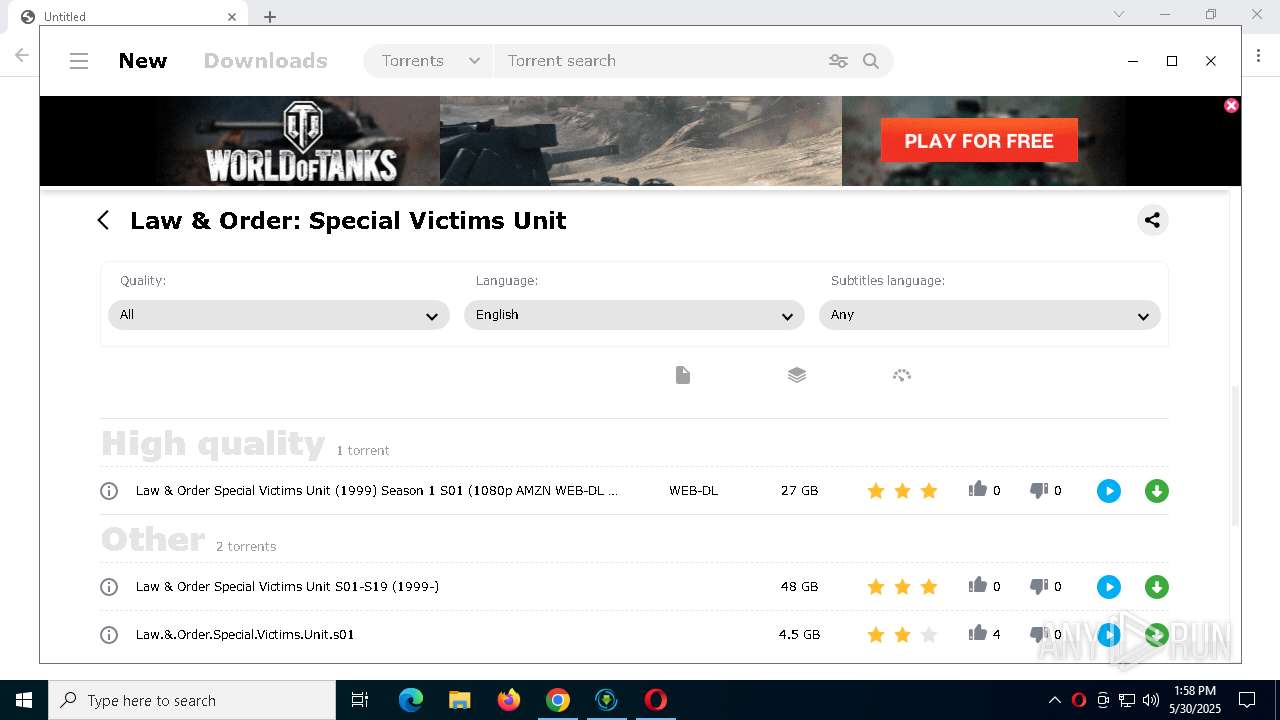Screen dimensions: 1280x720
Task: Dislike the Season 1 S01 torrent
Action: (x=1039, y=490)
